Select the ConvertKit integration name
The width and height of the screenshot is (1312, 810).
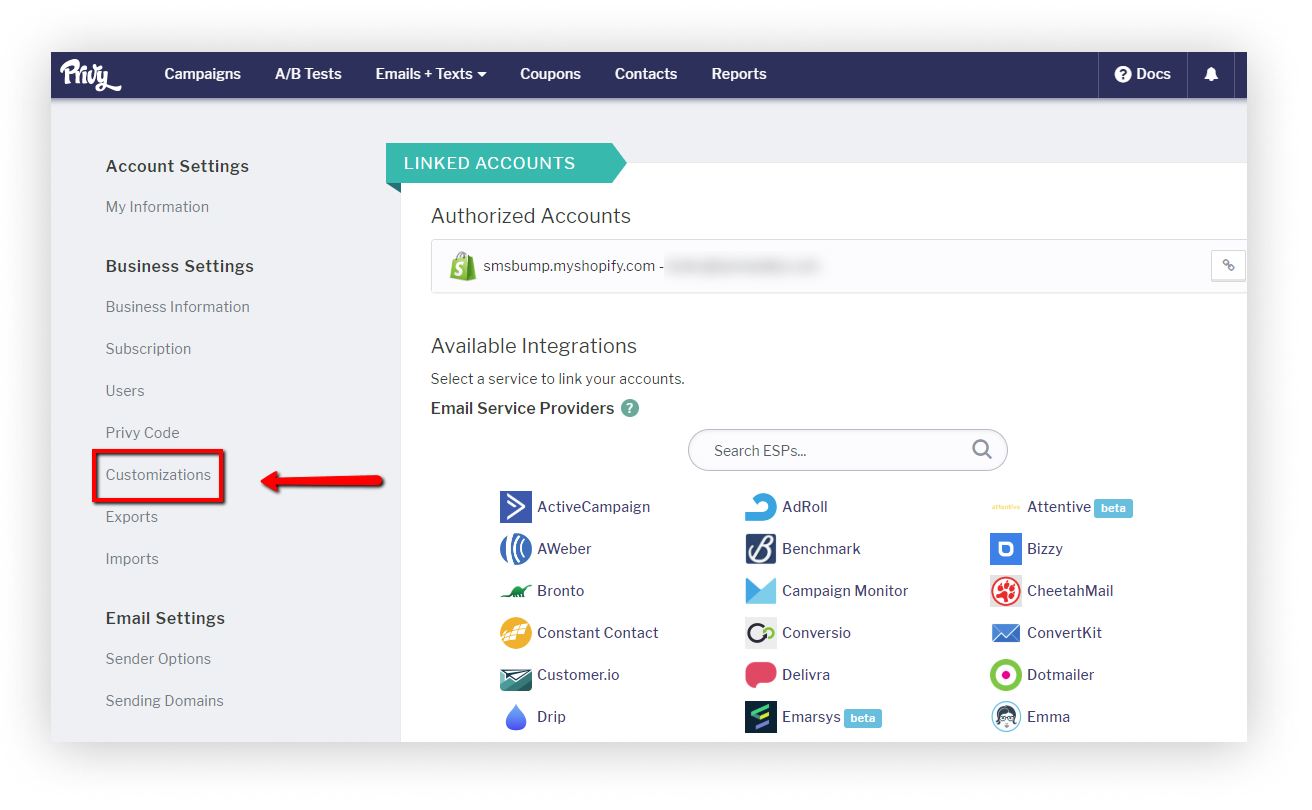(1064, 633)
